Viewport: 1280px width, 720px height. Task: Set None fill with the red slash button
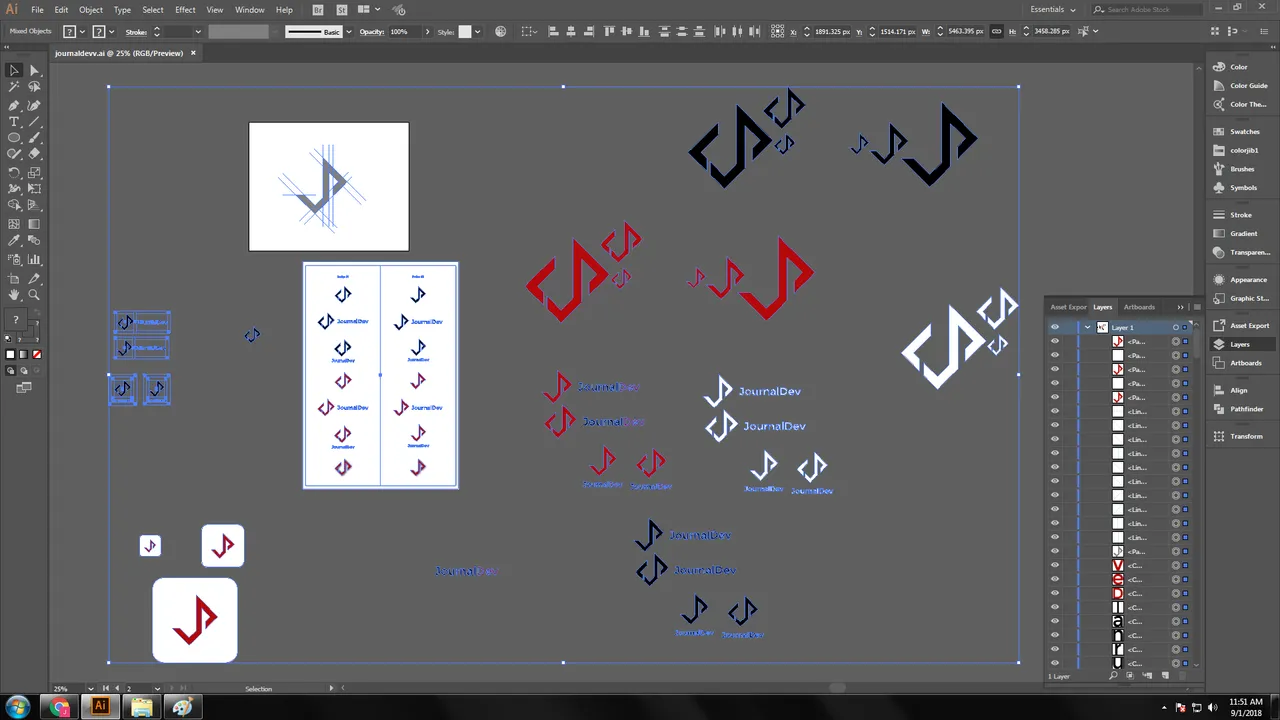[38, 354]
